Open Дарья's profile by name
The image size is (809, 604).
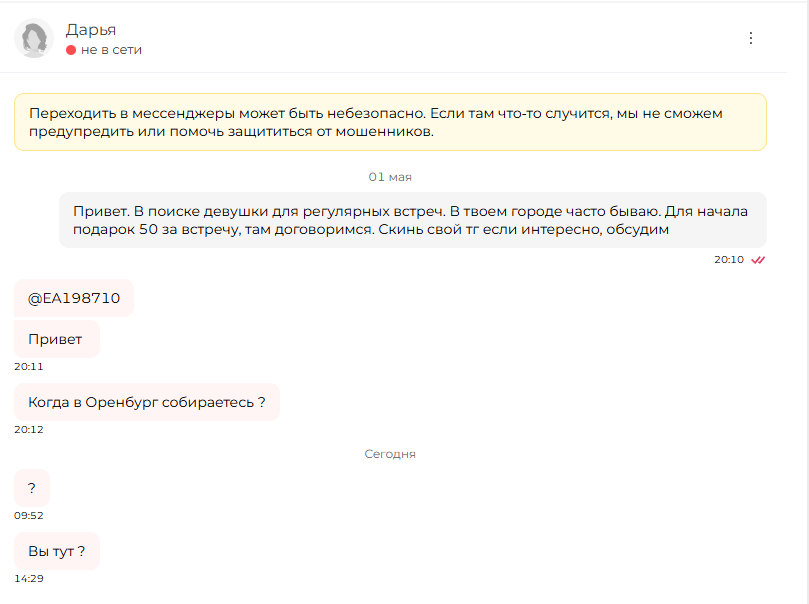click(91, 30)
